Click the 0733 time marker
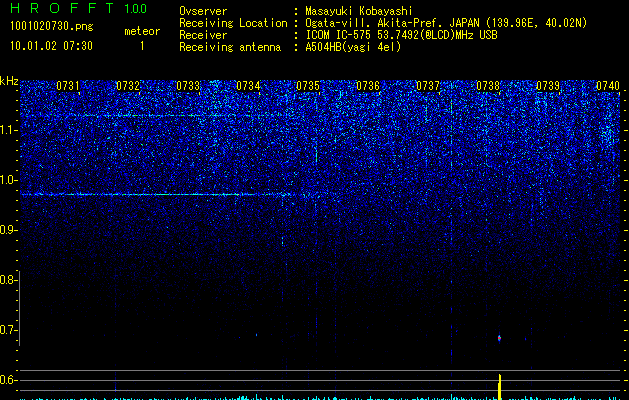Image resolution: width=629 pixels, height=400 pixels. coord(188,86)
